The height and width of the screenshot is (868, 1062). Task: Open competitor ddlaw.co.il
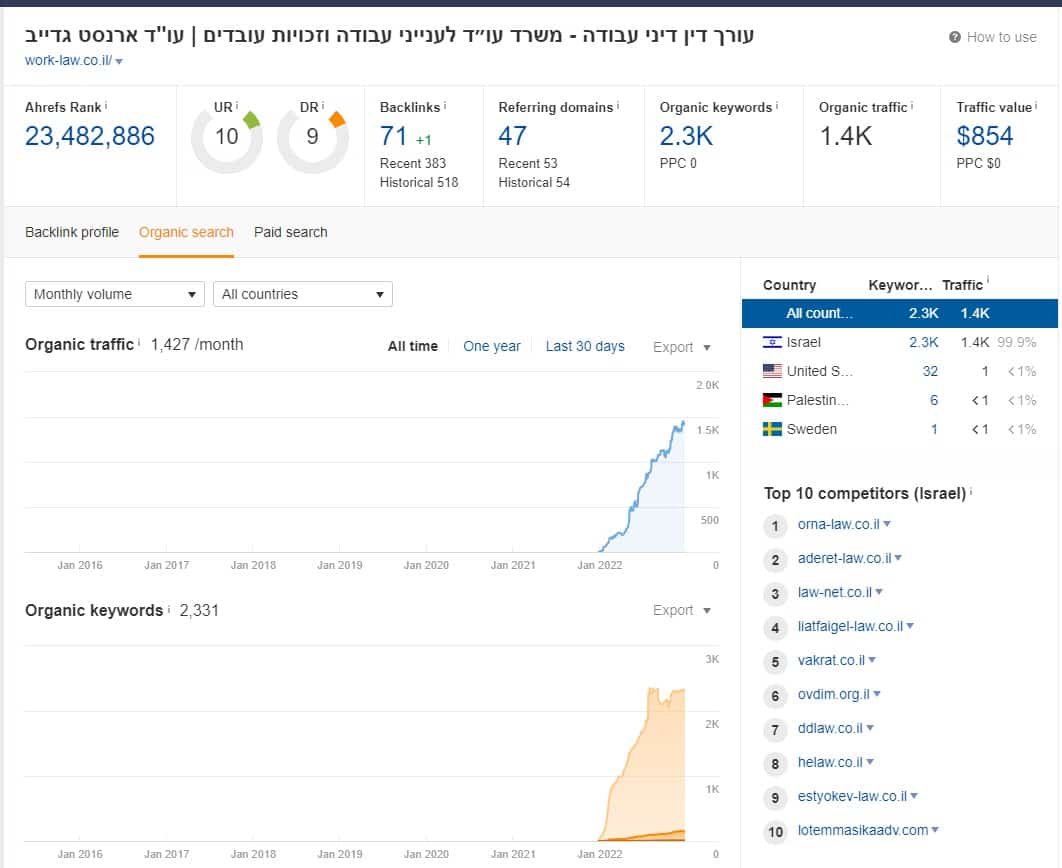point(830,728)
